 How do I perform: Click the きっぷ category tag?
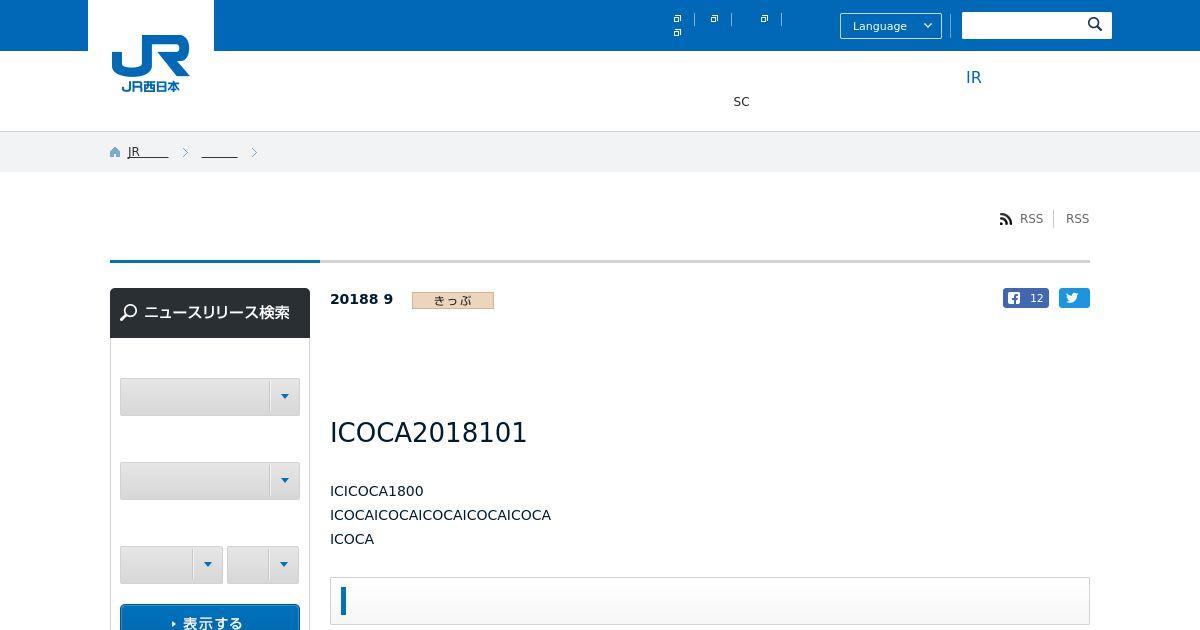453,300
